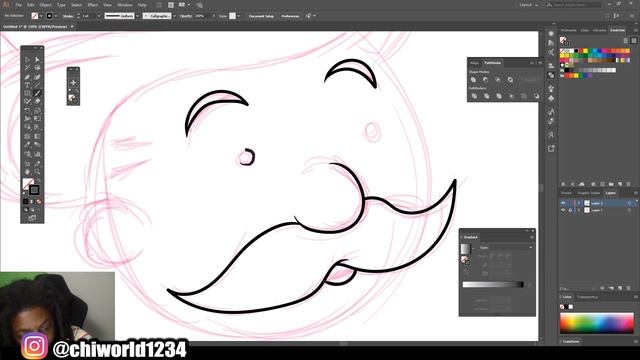Image resolution: width=640 pixels, height=360 pixels.
Task: Select the Direct Selection tool
Action: point(37,60)
